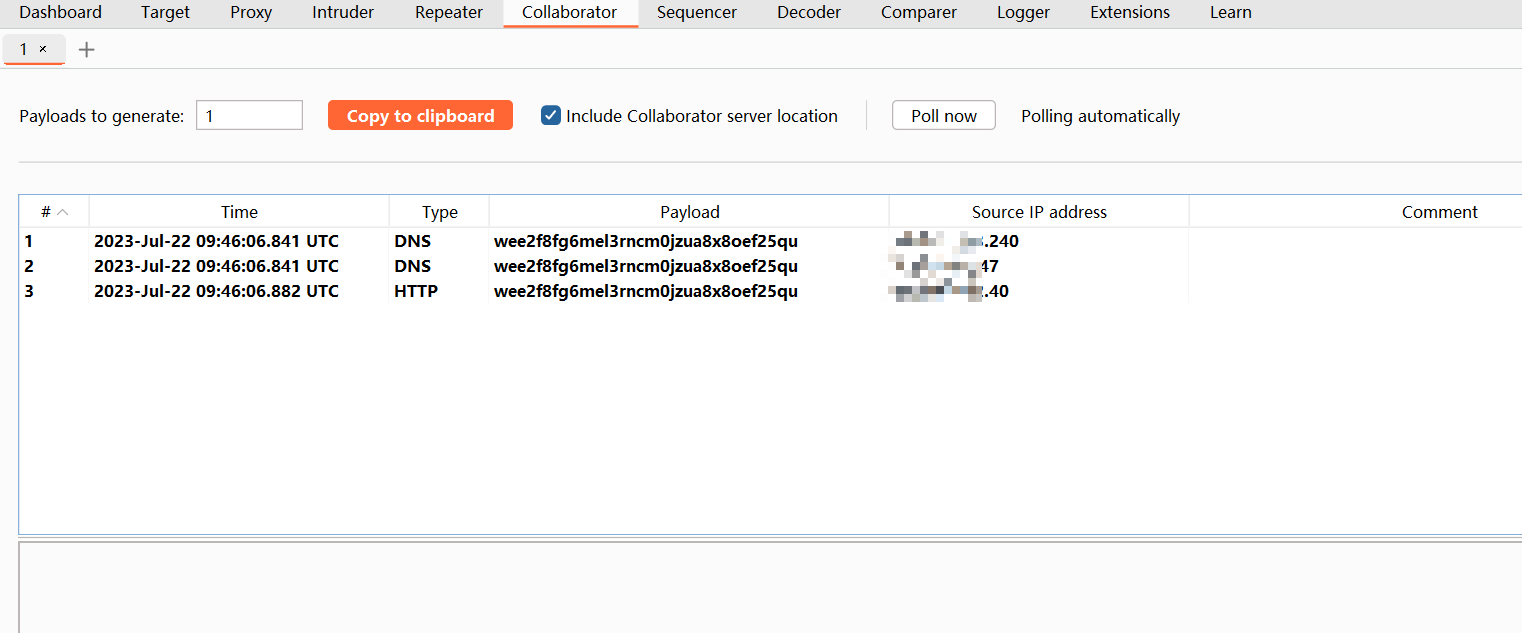Uncheck Include Collaborator server location
Image resolution: width=1522 pixels, height=633 pixels.
[x=551, y=116]
